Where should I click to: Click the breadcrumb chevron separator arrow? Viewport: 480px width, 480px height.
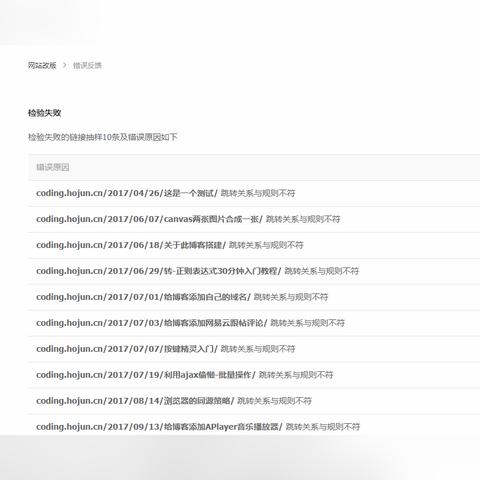[x=65, y=65]
